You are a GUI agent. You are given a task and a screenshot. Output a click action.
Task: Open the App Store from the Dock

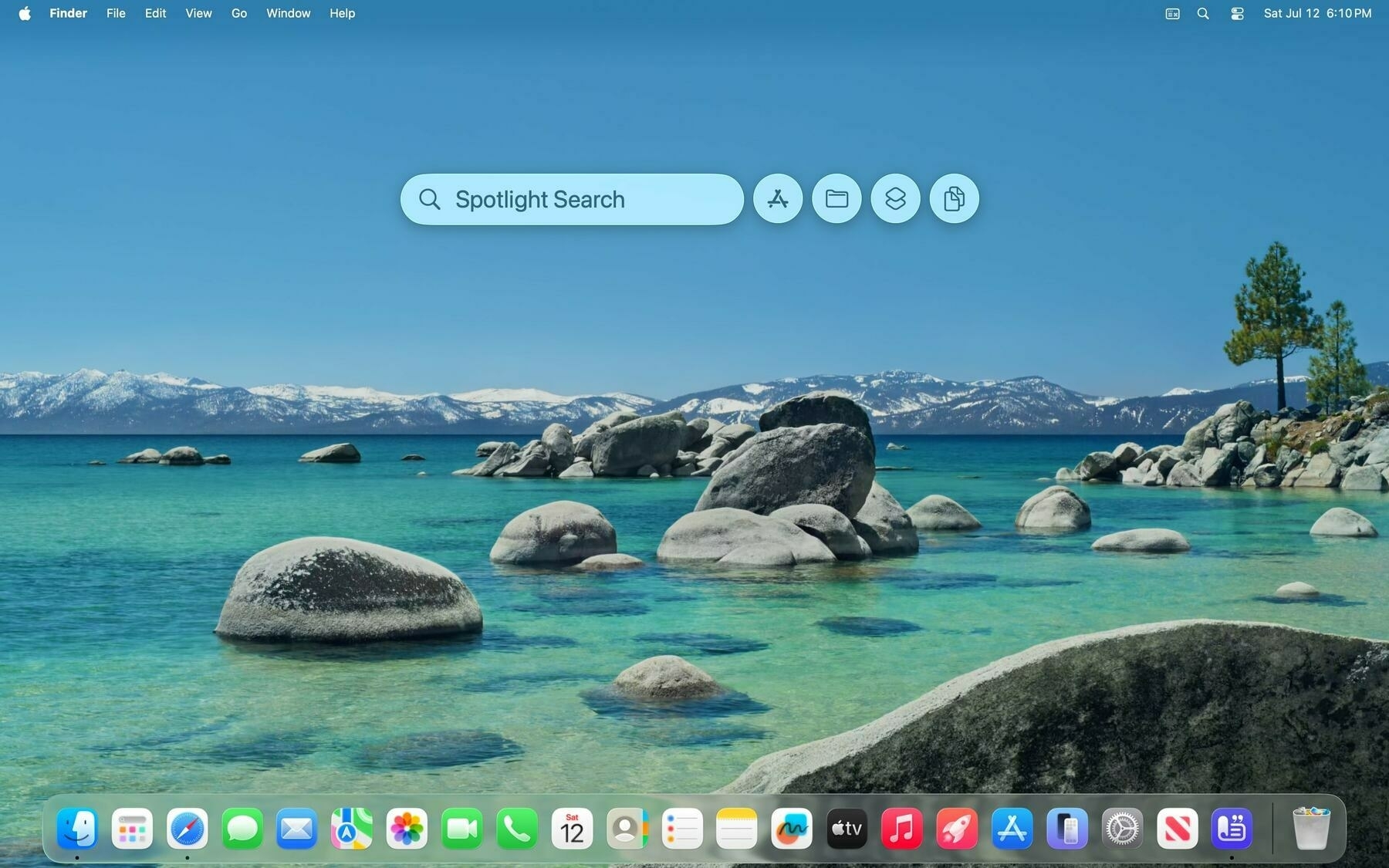tap(1012, 829)
